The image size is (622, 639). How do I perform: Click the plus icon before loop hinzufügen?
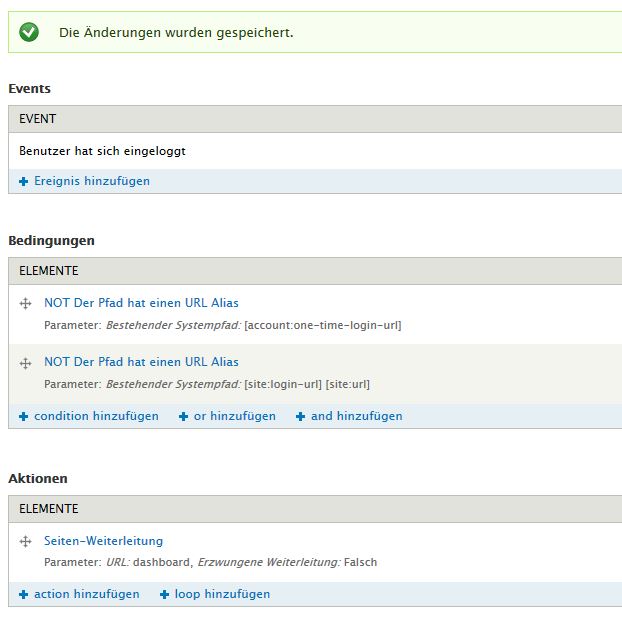[x=164, y=594]
